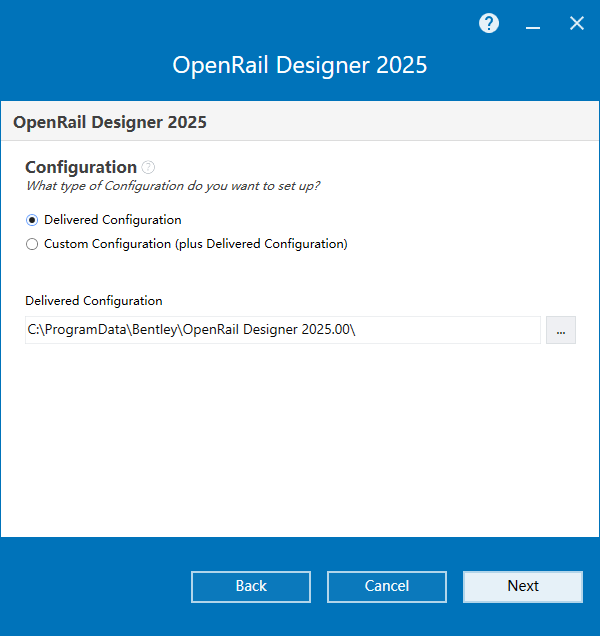Choose the Custom Configuration radio button
The width and height of the screenshot is (600, 636).
[32, 244]
